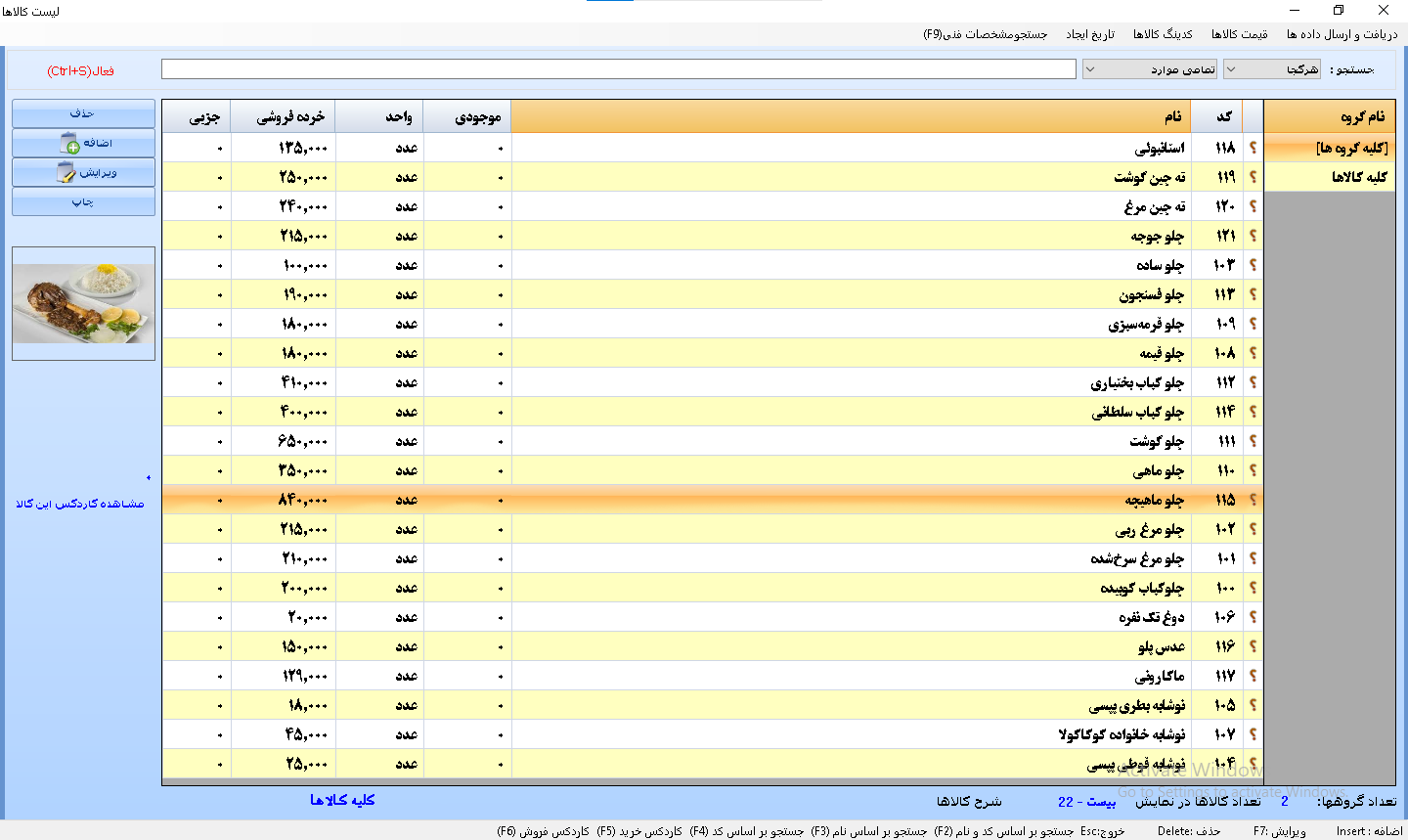Click the question mark icon beside استانبولی row
Screen dimensions: 1408x840
(1253, 148)
